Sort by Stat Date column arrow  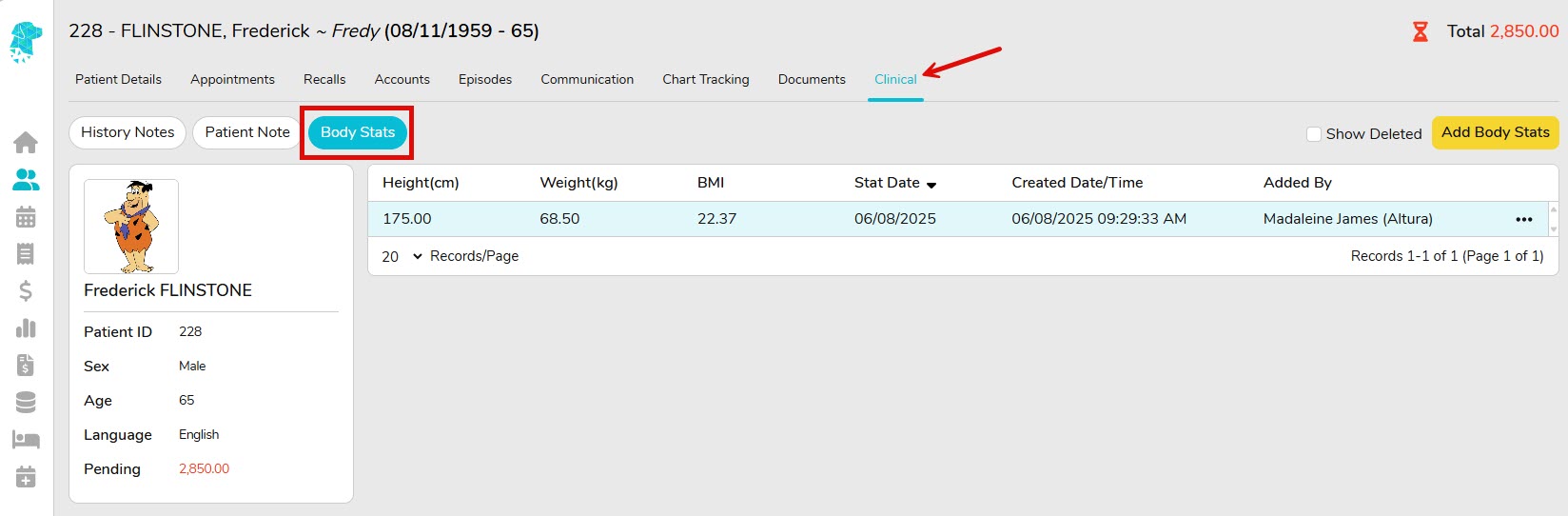point(931,185)
